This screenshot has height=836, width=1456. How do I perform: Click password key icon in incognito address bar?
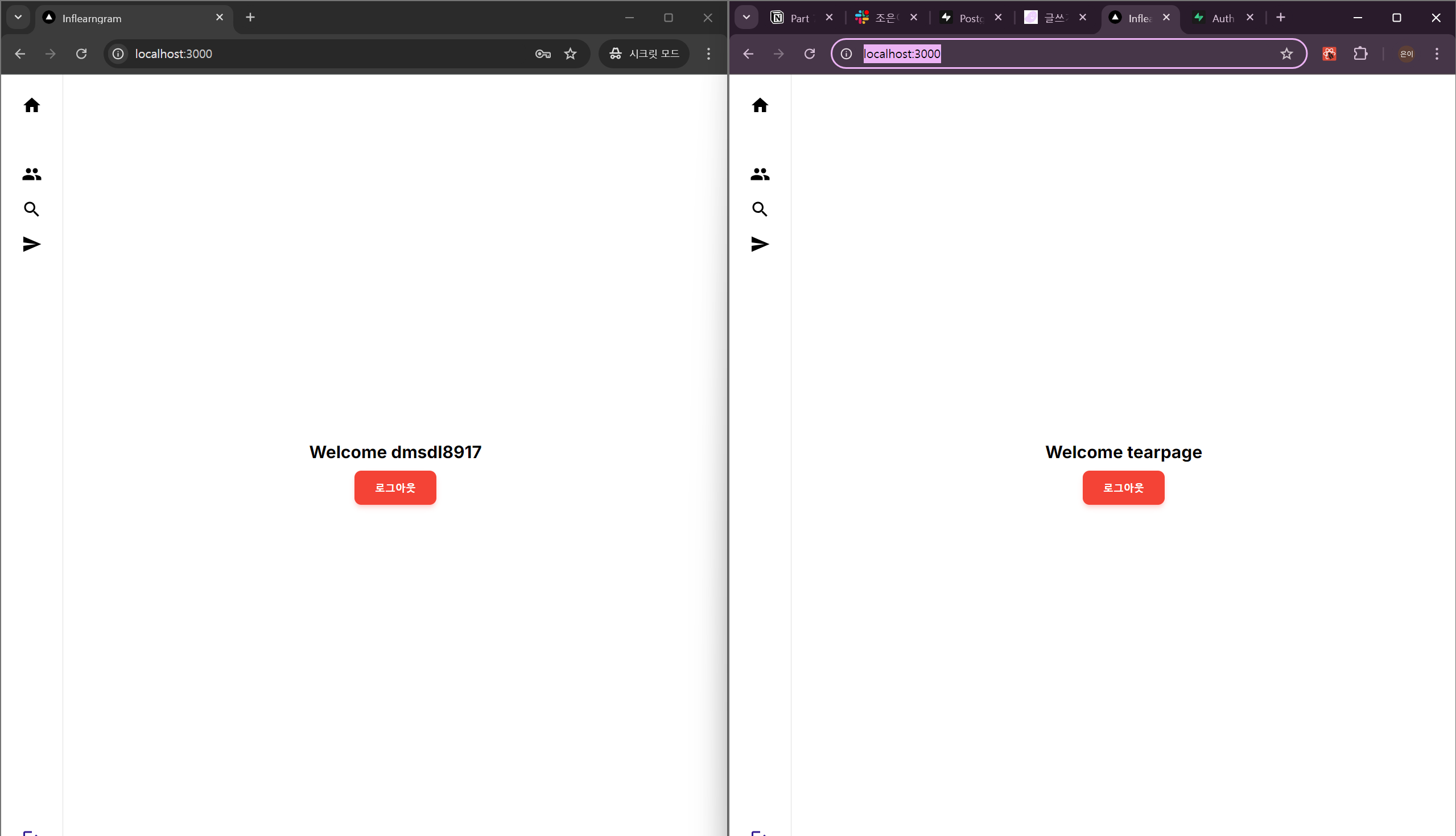pos(542,54)
